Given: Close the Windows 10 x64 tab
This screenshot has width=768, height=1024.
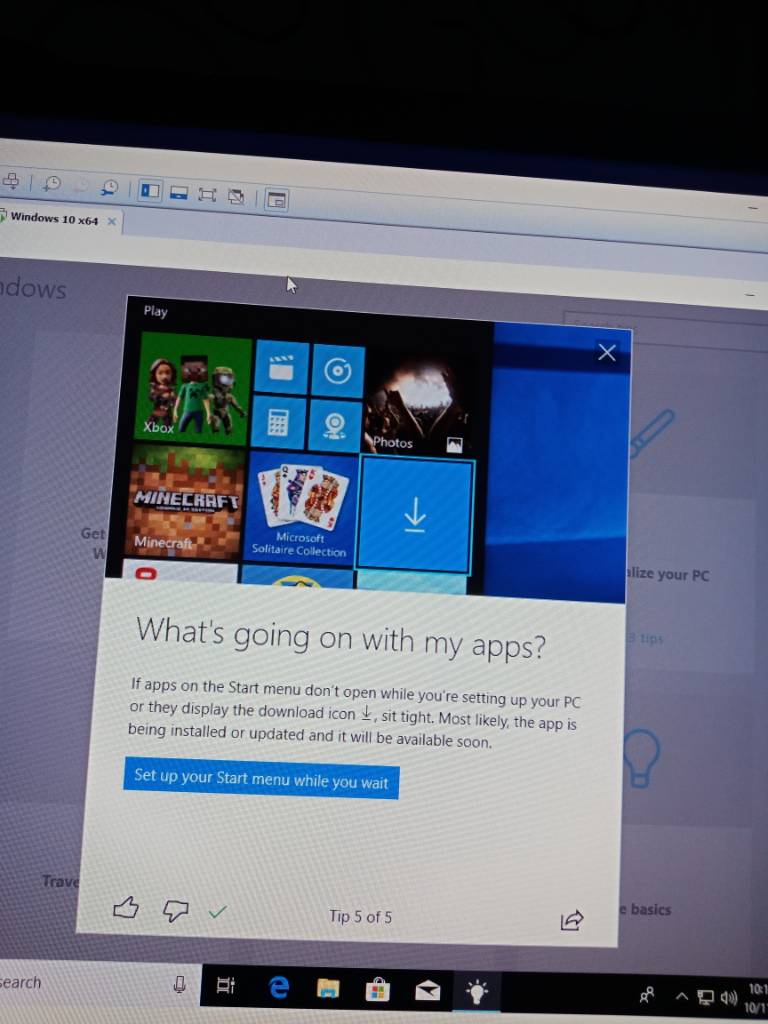Looking at the screenshot, I should 112,221.
